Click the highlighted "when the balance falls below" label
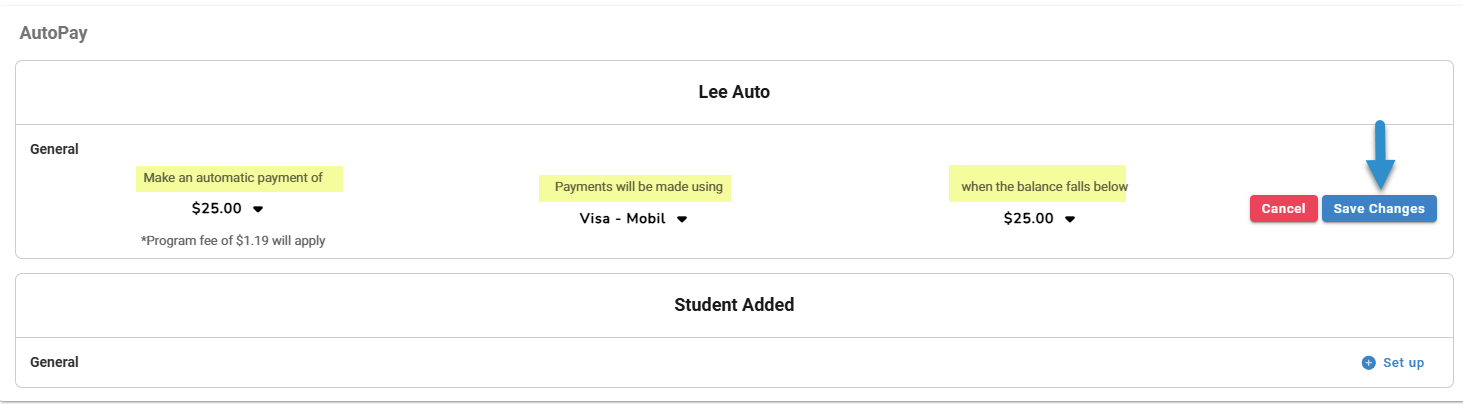Viewport: 1463px width, 404px height. pos(1044,187)
